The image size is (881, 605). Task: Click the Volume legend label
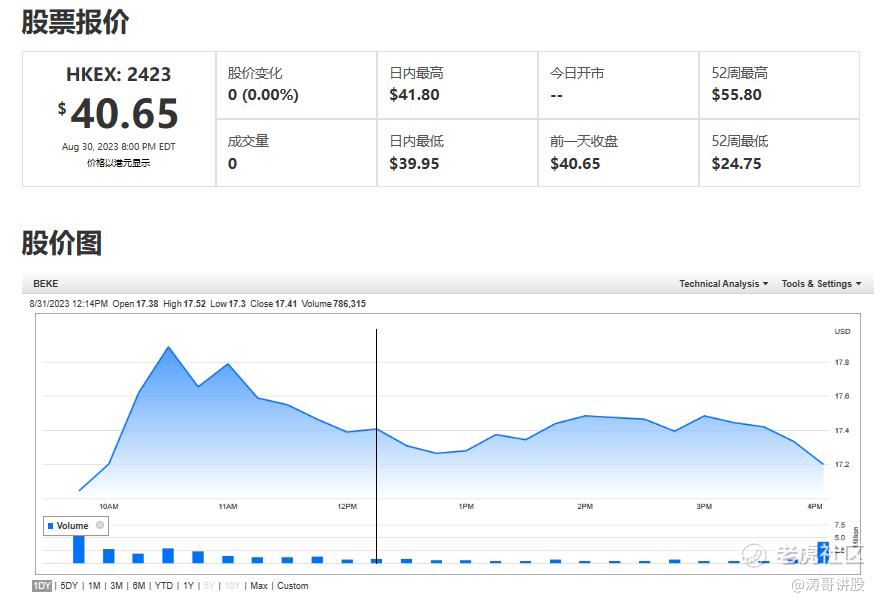tap(72, 526)
